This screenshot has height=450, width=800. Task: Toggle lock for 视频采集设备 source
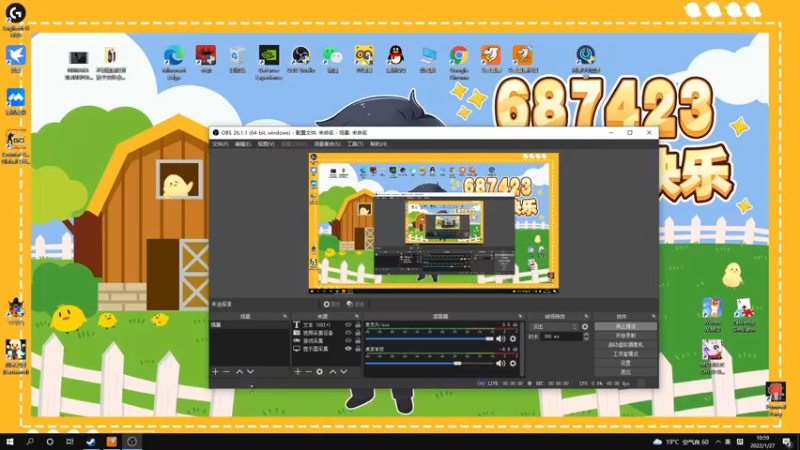pos(358,333)
